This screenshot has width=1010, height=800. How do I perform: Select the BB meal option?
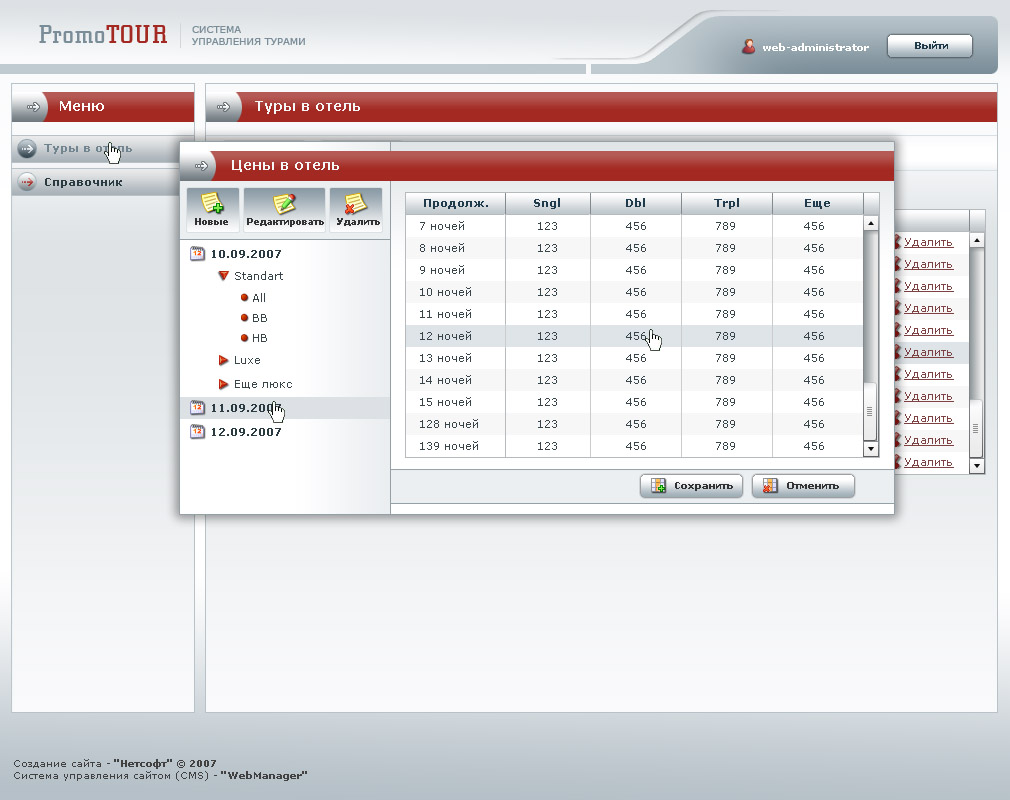tap(259, 318)
